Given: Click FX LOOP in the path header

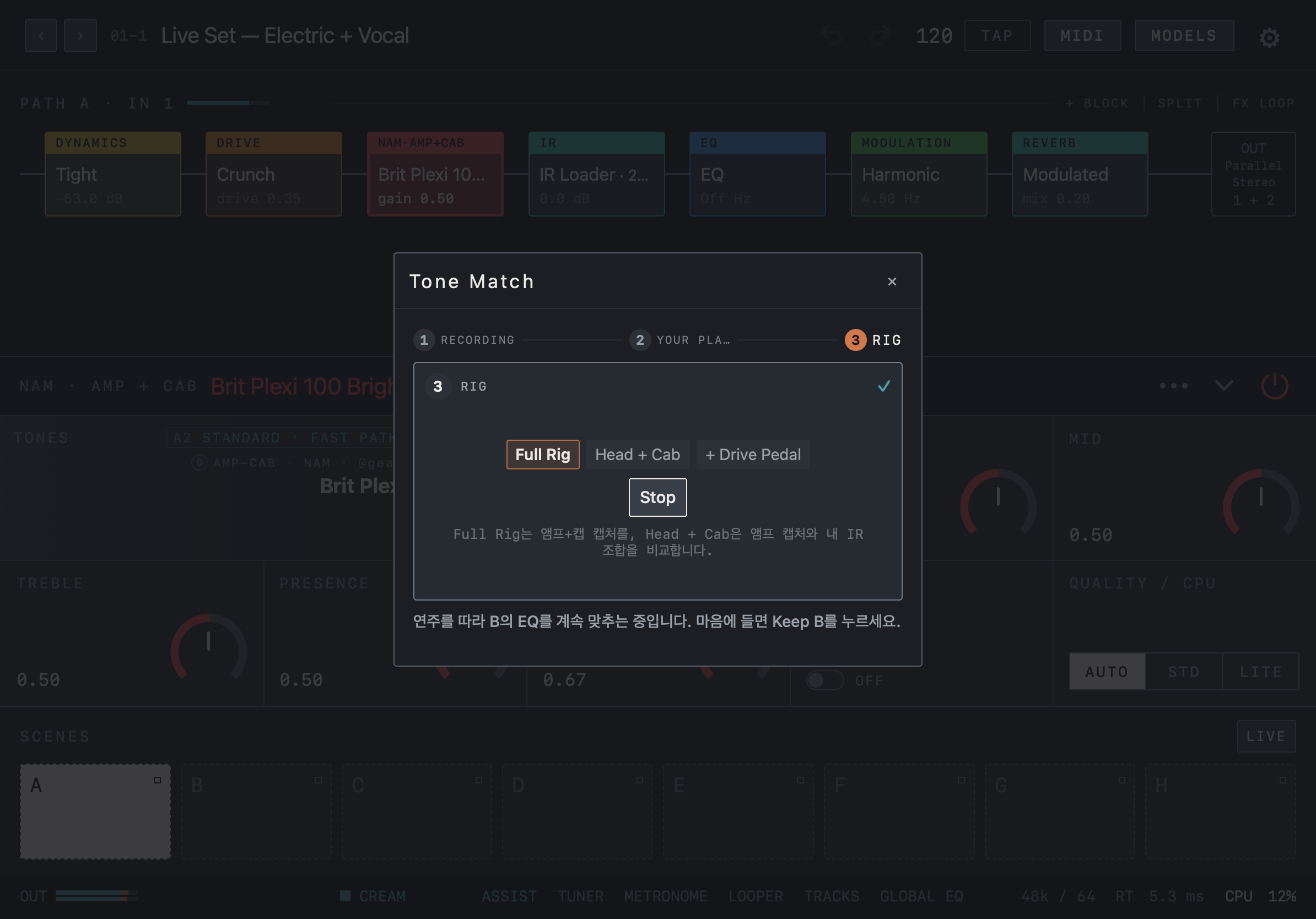Looking at the screenshot, I should click(x=1263, y=104).
